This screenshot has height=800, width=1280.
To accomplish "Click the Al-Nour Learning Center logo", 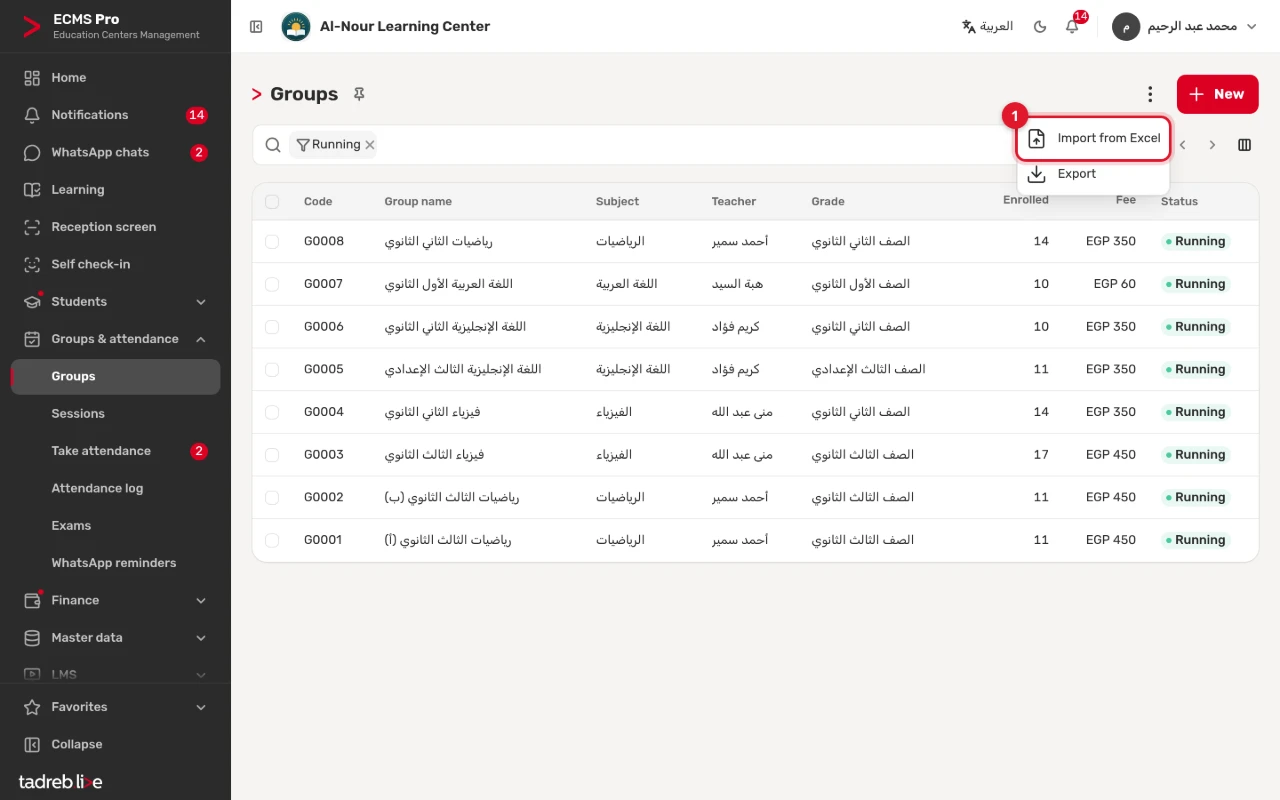I will coord(296,27).
